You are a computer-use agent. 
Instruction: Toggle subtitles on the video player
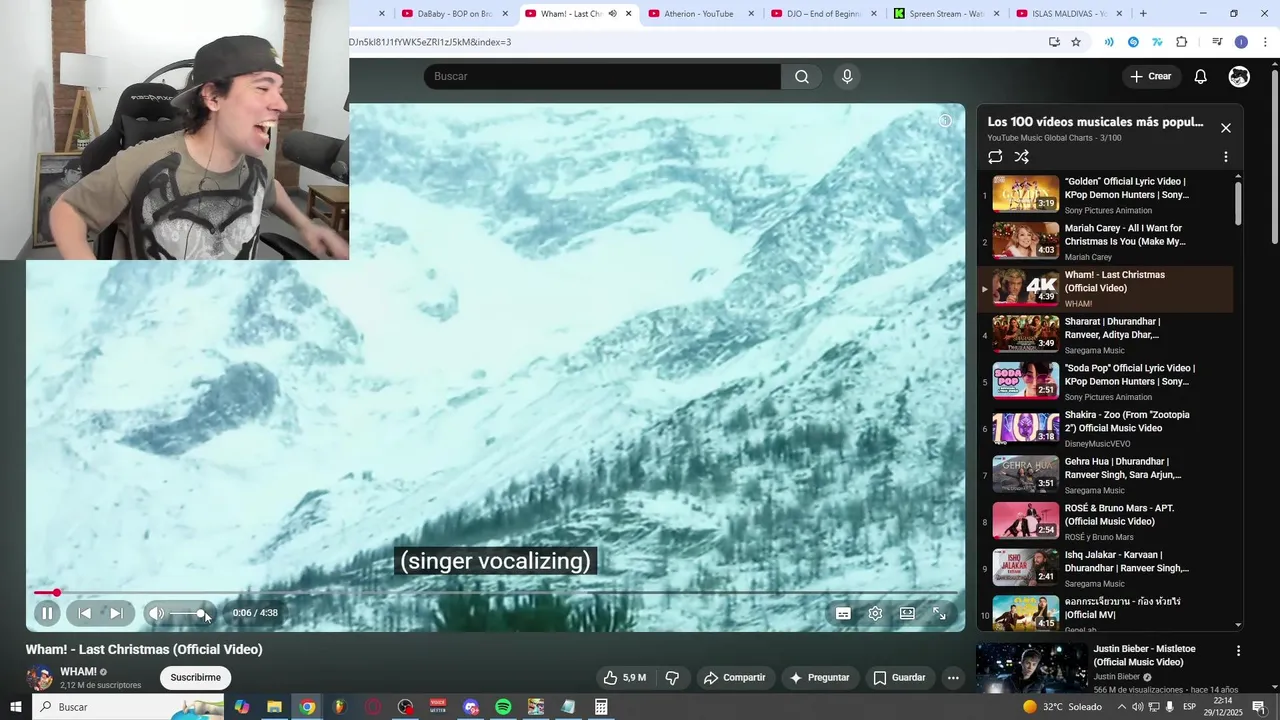pos(843,613)
